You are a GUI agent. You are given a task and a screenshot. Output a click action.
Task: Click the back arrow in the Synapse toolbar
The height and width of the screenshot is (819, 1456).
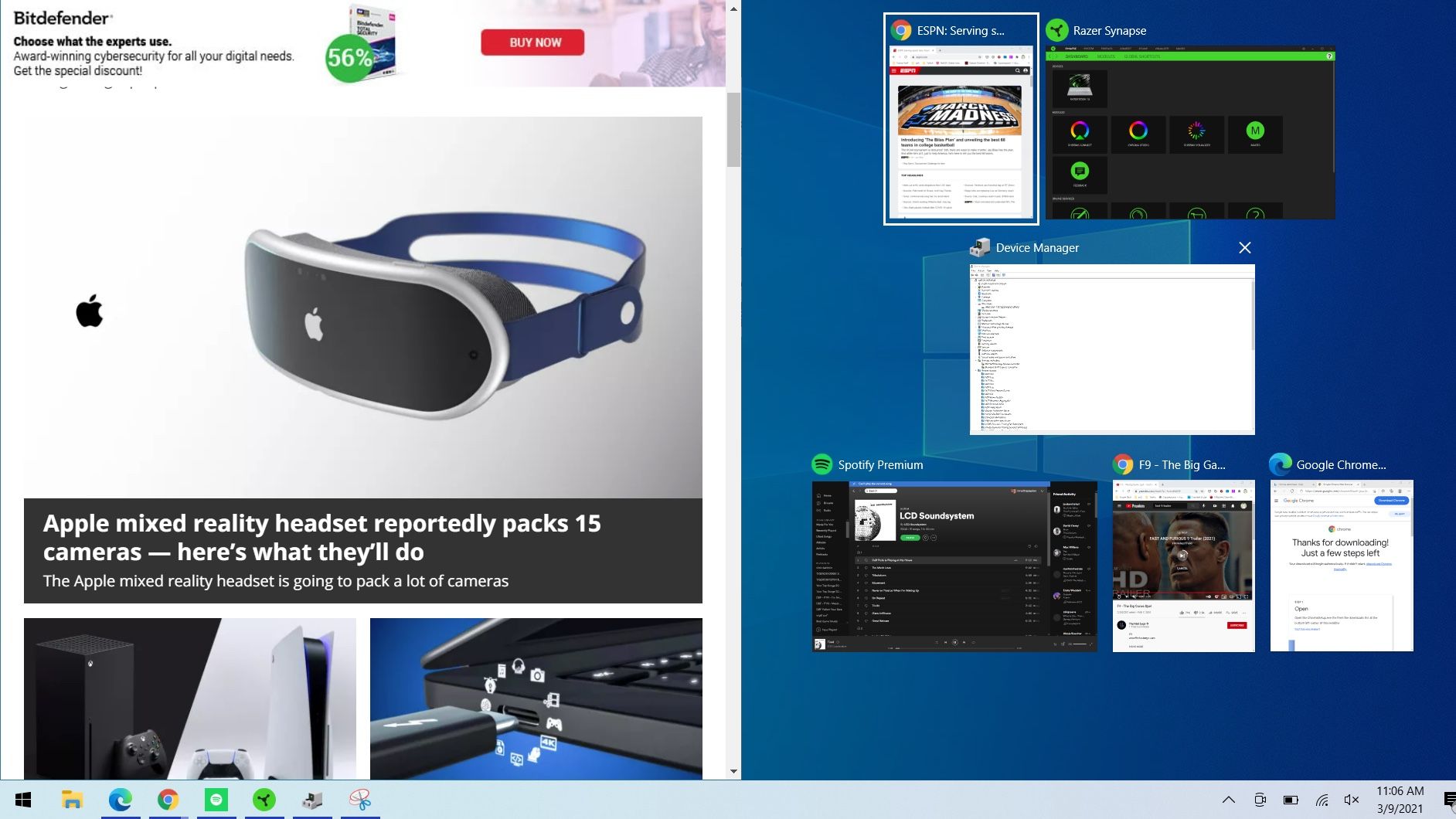pyautogui.click(x=1049, y=56)
